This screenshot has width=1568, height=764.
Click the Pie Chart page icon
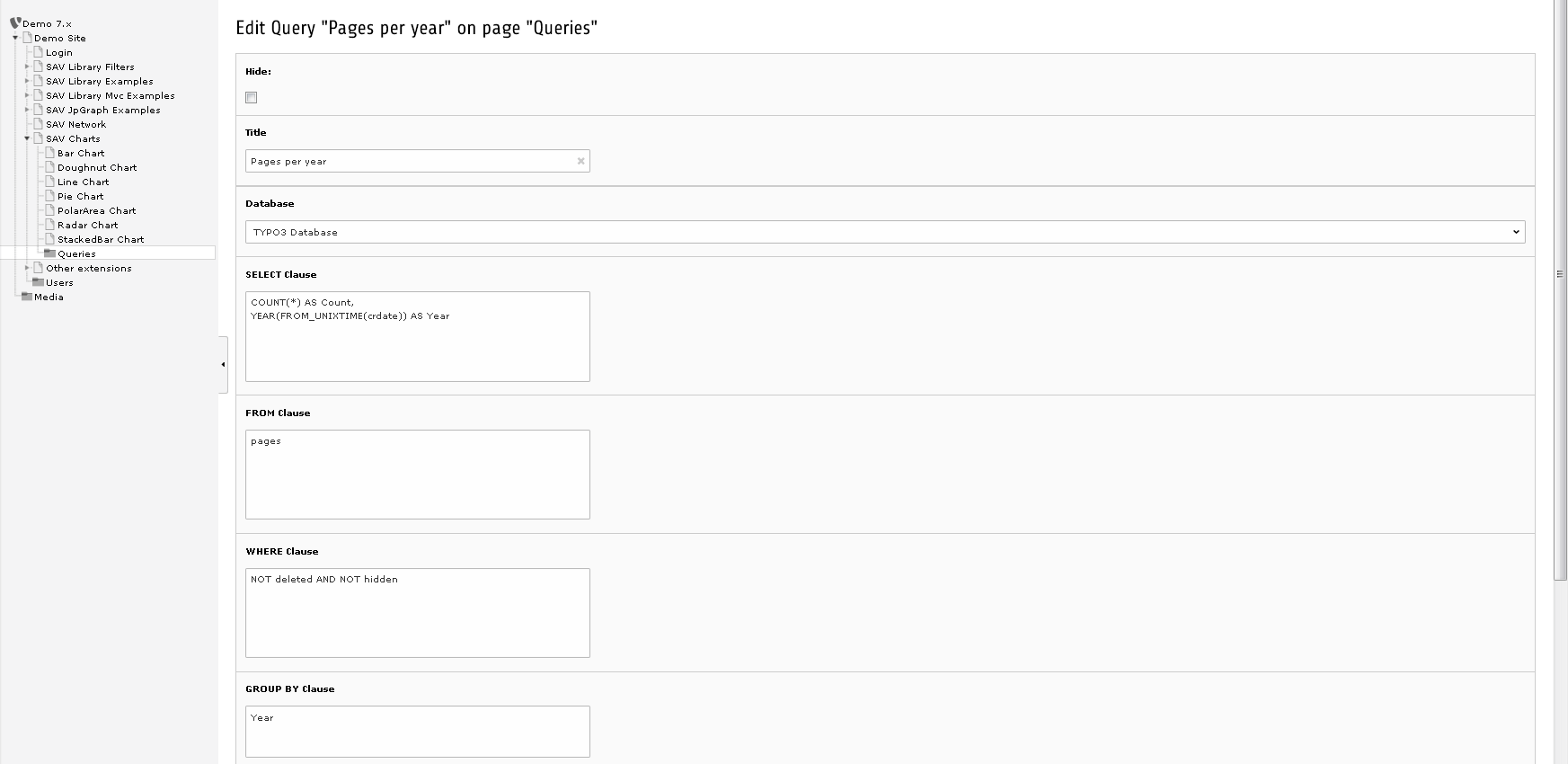click(x=50, y=196)
